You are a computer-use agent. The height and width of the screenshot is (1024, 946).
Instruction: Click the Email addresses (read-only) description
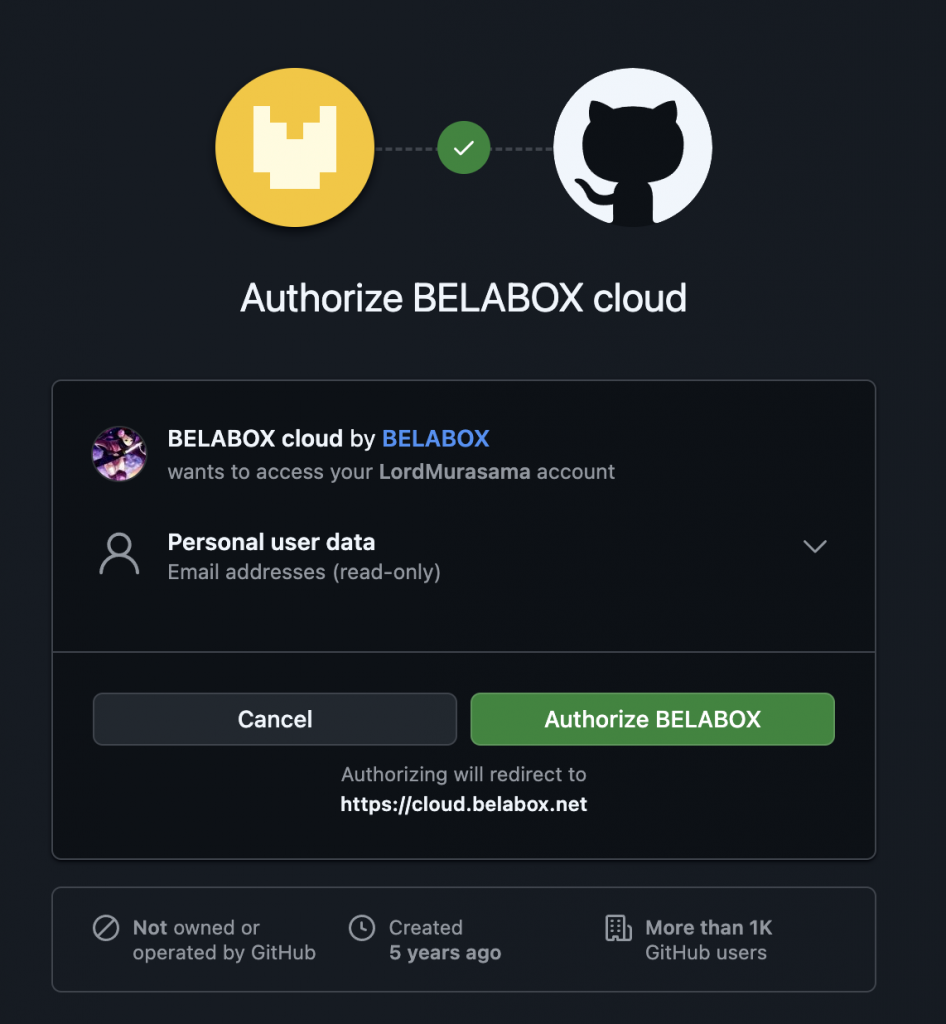pos(304,572)
